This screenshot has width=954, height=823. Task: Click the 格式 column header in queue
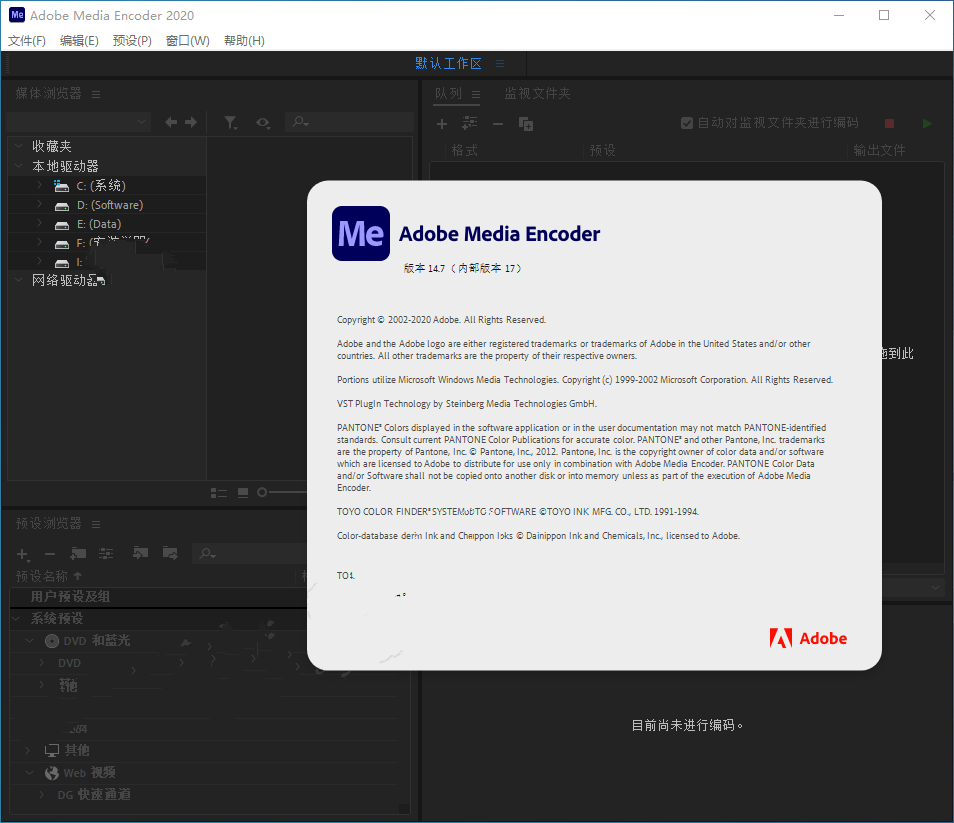click(464, 150)
